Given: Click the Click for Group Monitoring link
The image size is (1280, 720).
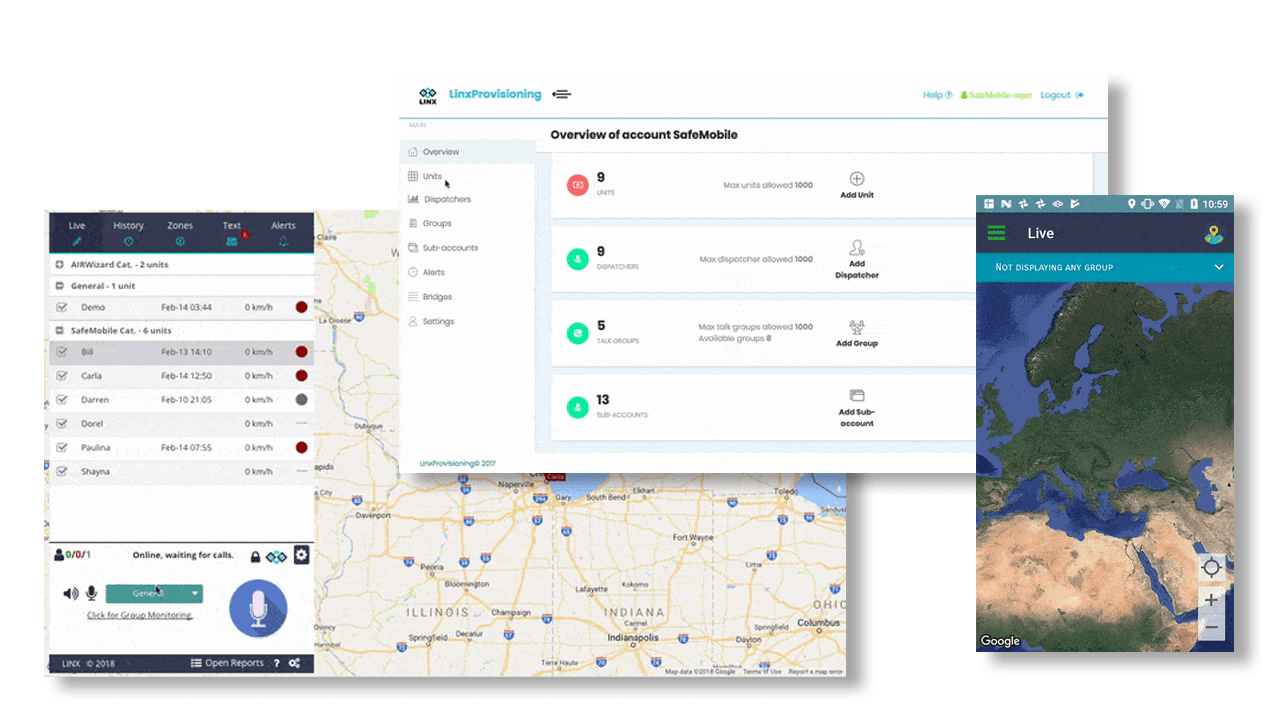Looking at the screenshot, I should coord(140,615).
